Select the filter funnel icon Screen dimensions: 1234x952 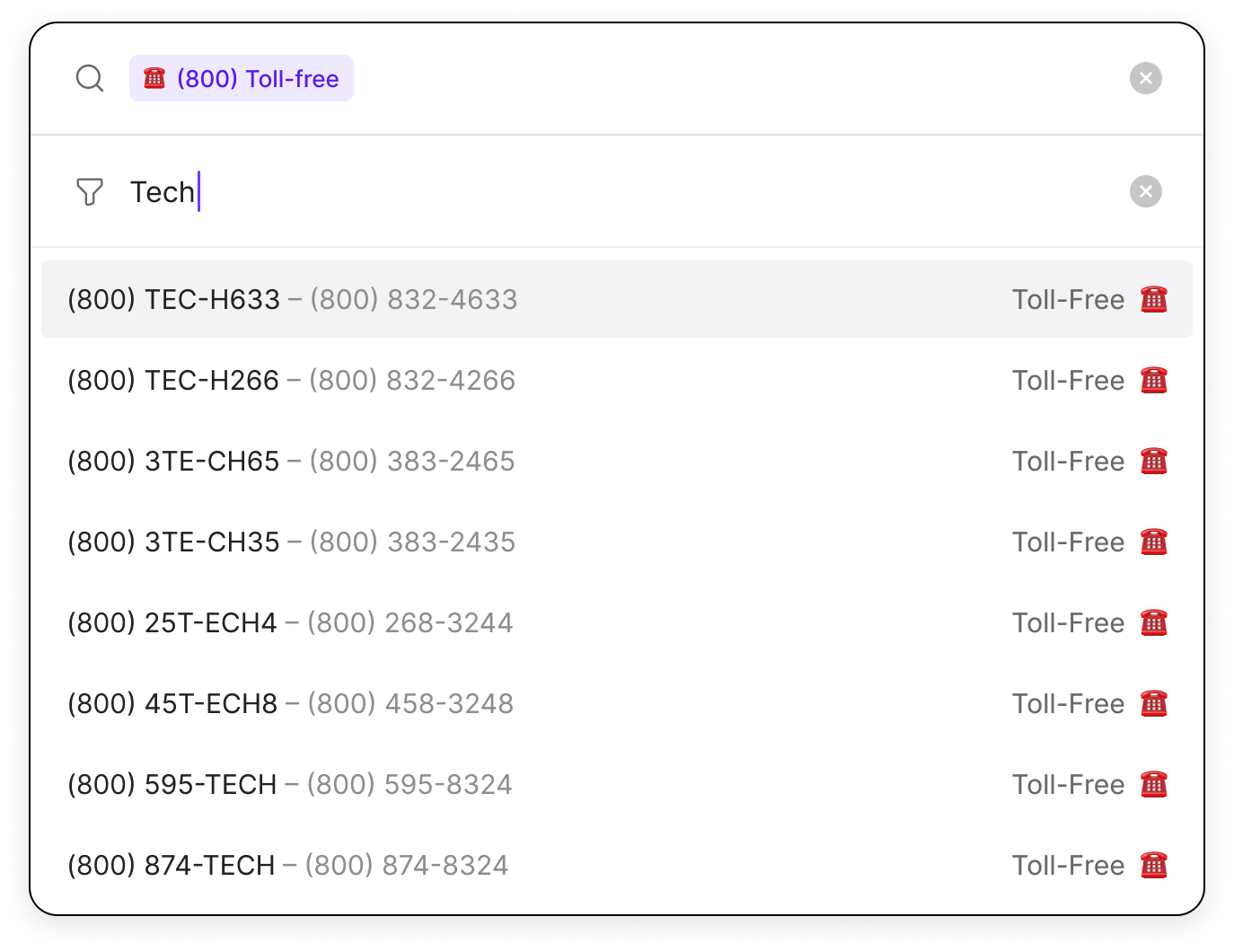(89, 191)
